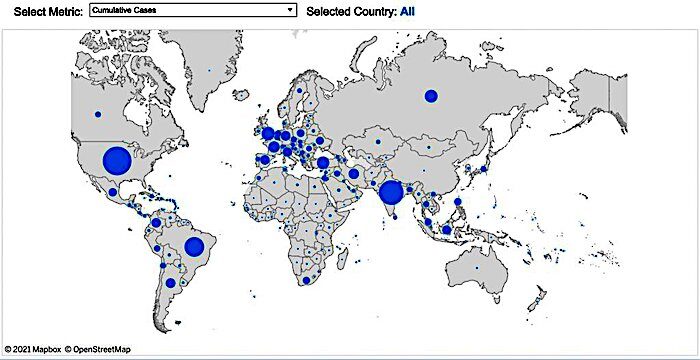Select the tiny dot over Australia
This screenshot has width=700, height=360.
[477, 268]
